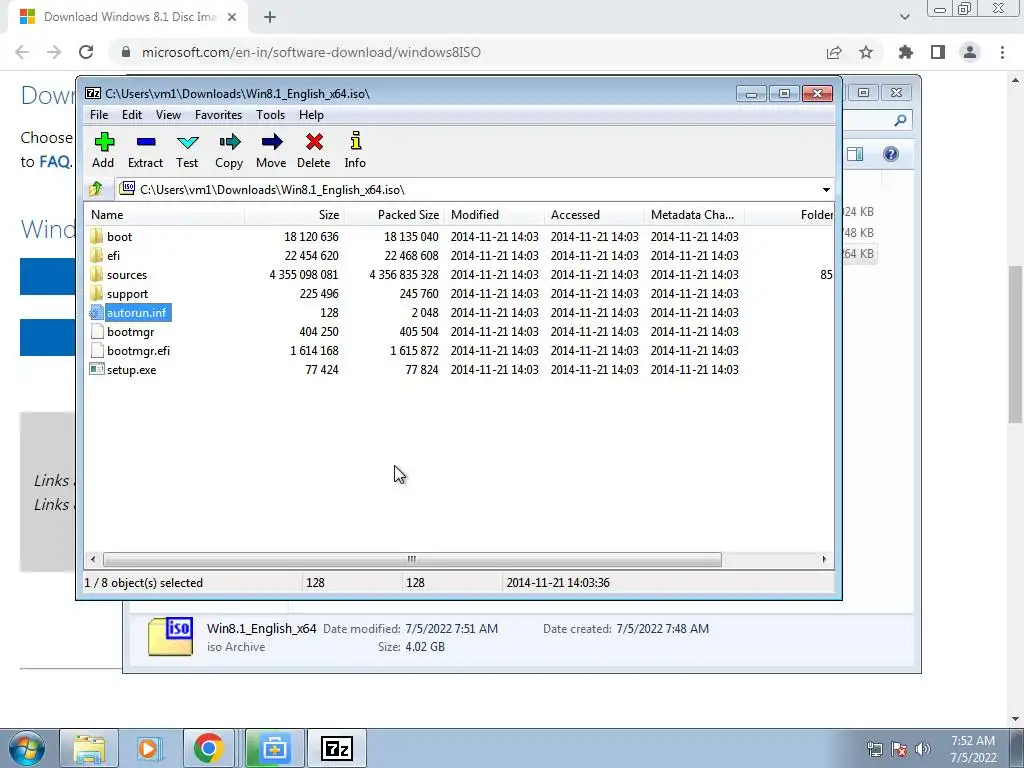Open a new Chrome tab
Screen dimensions: 1024x768
pyautogui.click(x=270, y=18)
